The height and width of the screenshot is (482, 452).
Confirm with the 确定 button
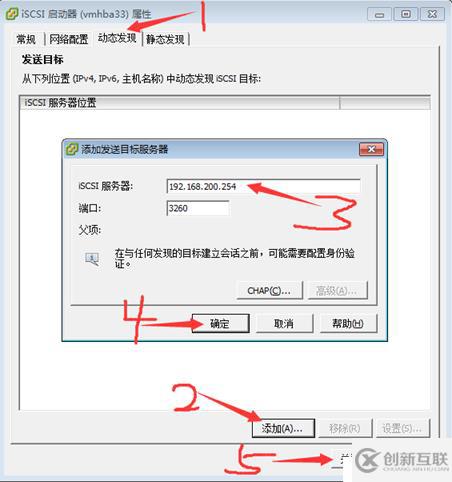[220, 323]
